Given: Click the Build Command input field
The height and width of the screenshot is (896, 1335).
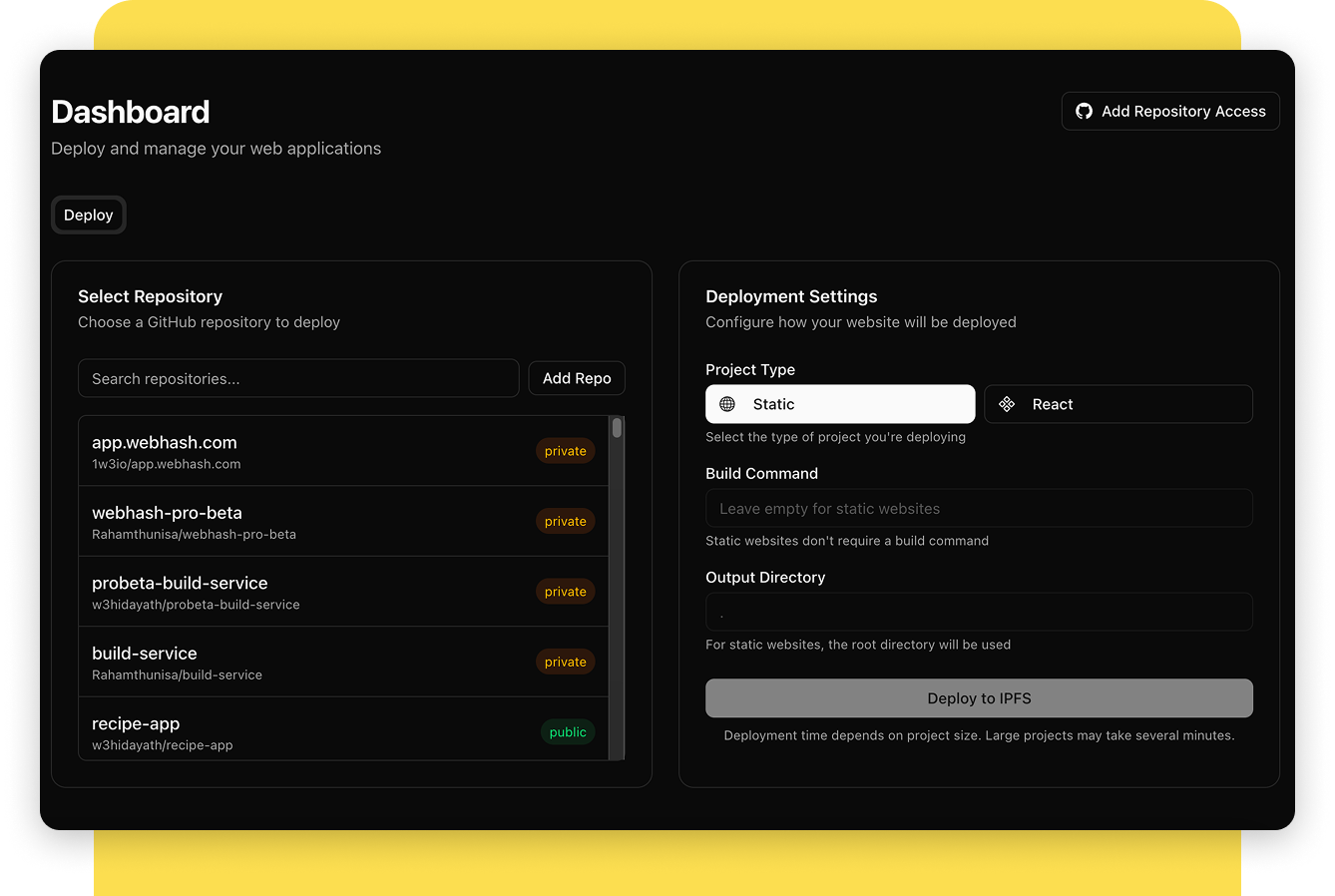Looking at the screenshot, I should coord(979,508).
